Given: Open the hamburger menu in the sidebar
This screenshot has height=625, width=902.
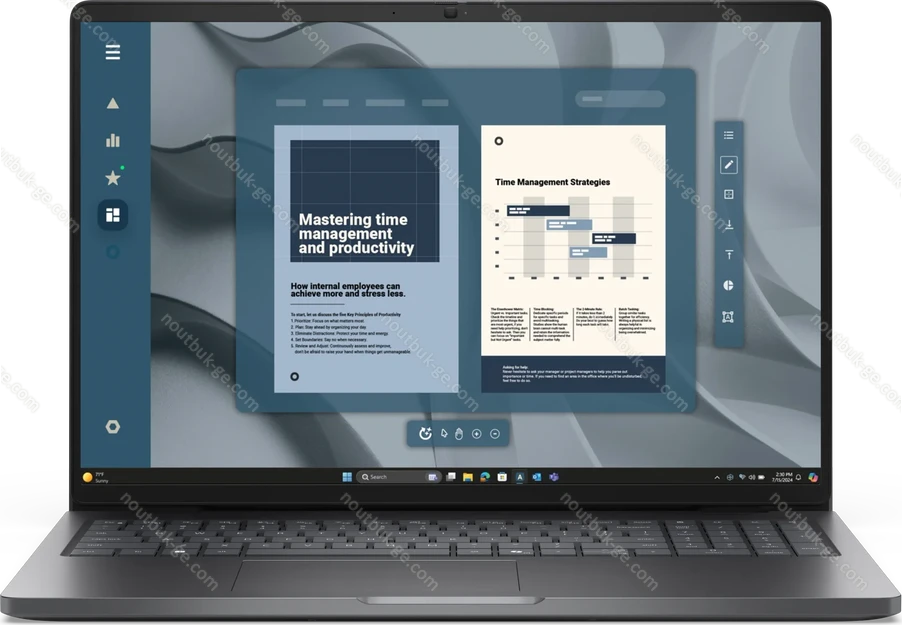Looking at the screenshot, I should [x=113, y=53].
